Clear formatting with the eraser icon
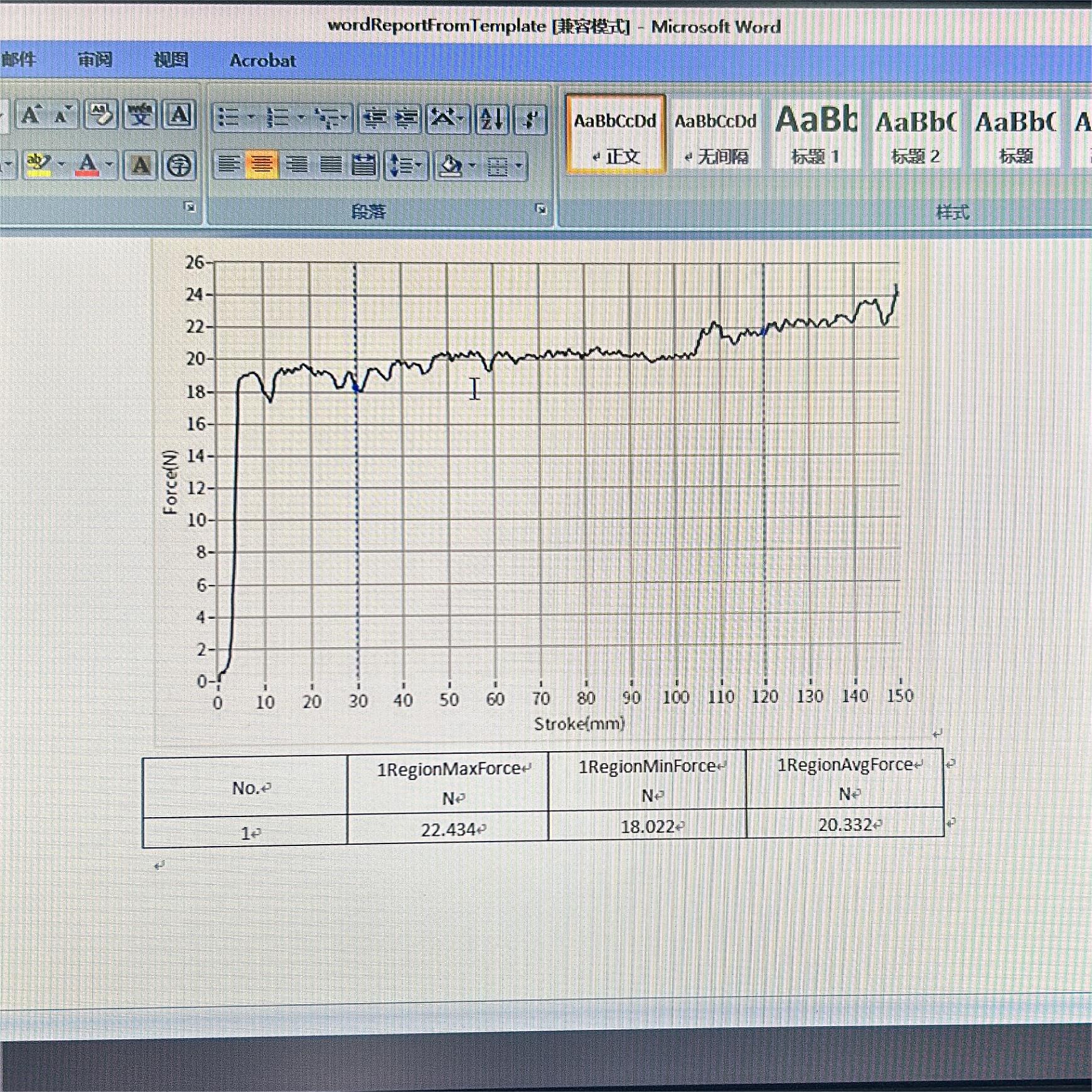The width and height of the screenshot is (1092, 1092). 100,115
